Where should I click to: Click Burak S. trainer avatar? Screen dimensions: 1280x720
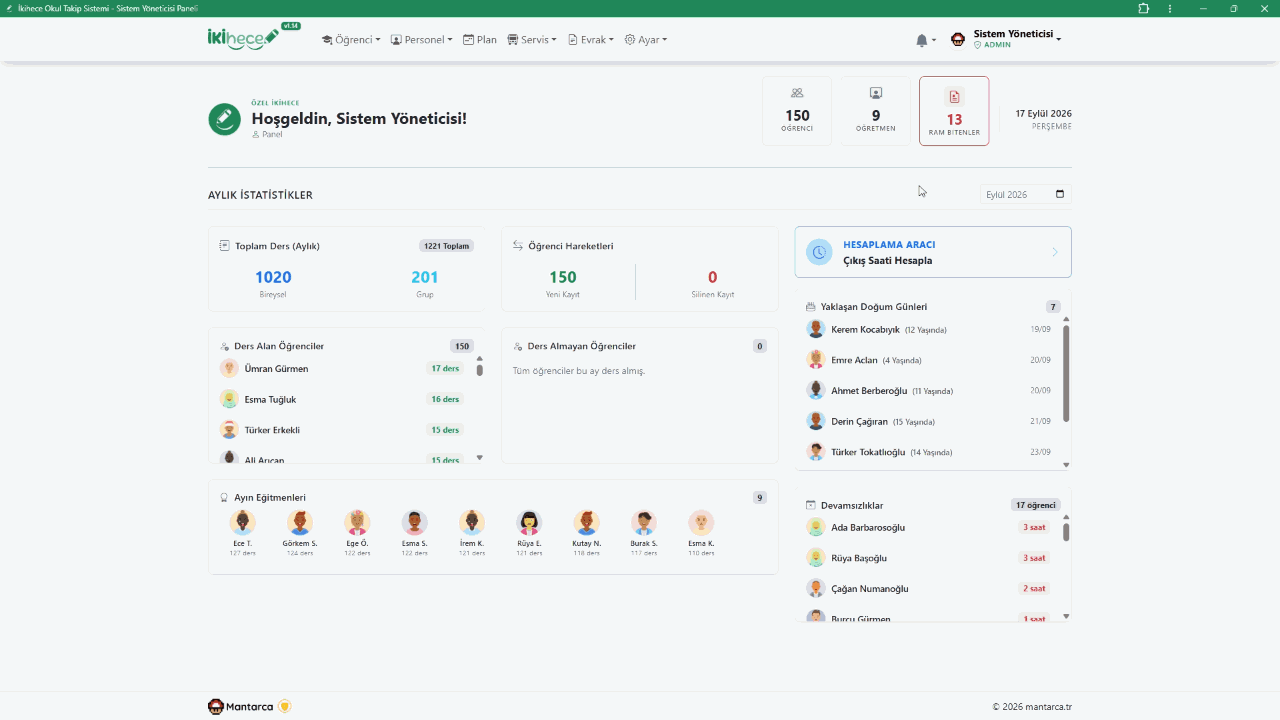point(644,523)
